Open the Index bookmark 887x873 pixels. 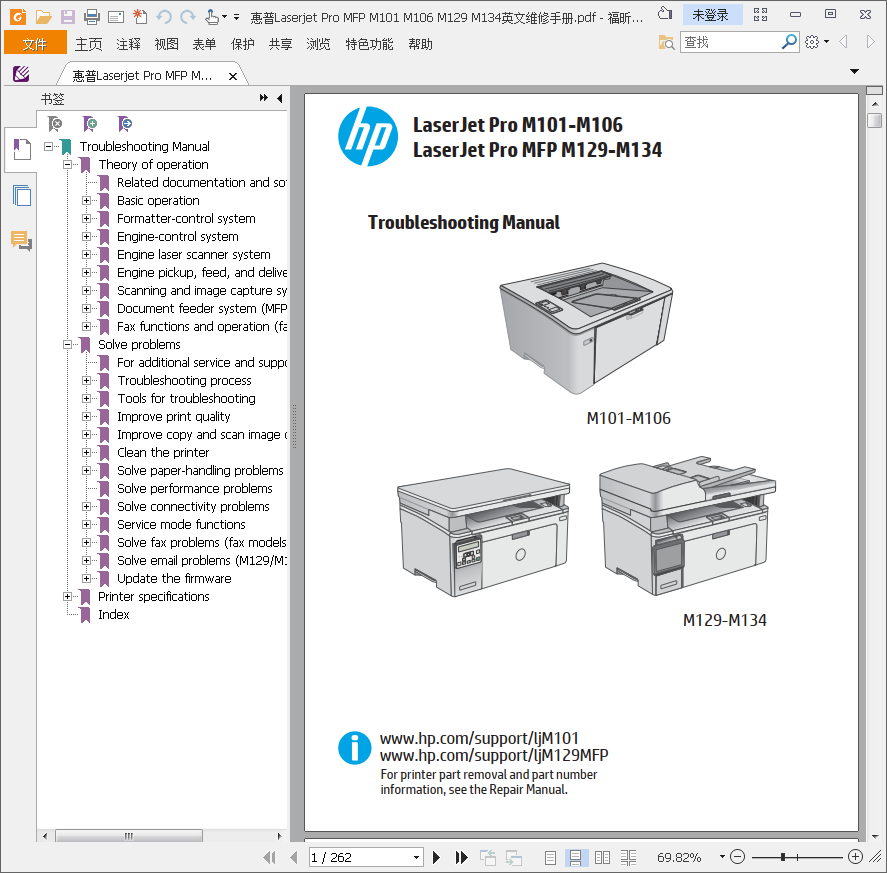click(x=114, y=614)
